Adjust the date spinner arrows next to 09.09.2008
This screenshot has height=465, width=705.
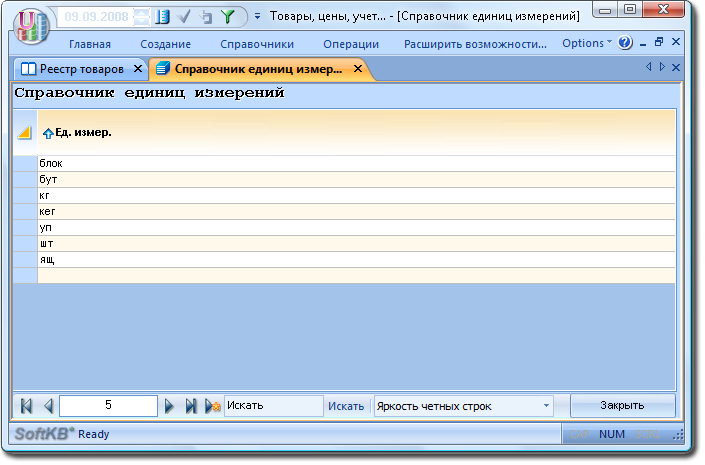(141, 17)
